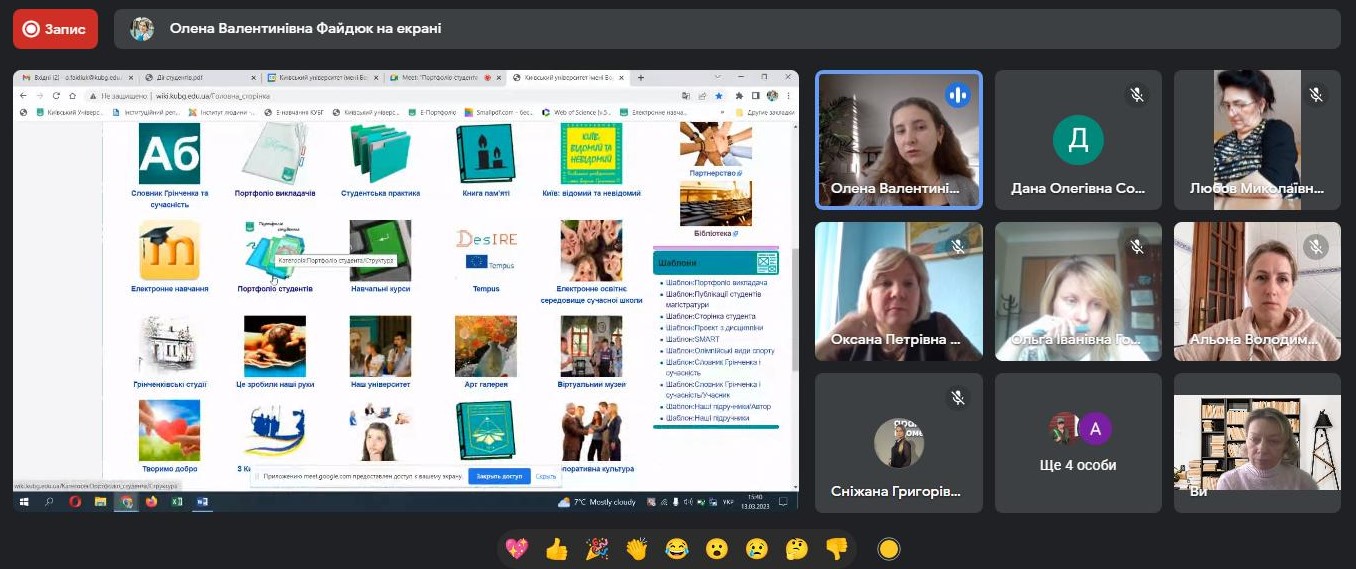Send the sparkling heart reaction
This screenshot has height=569, width=1356.
coord(516,548)
